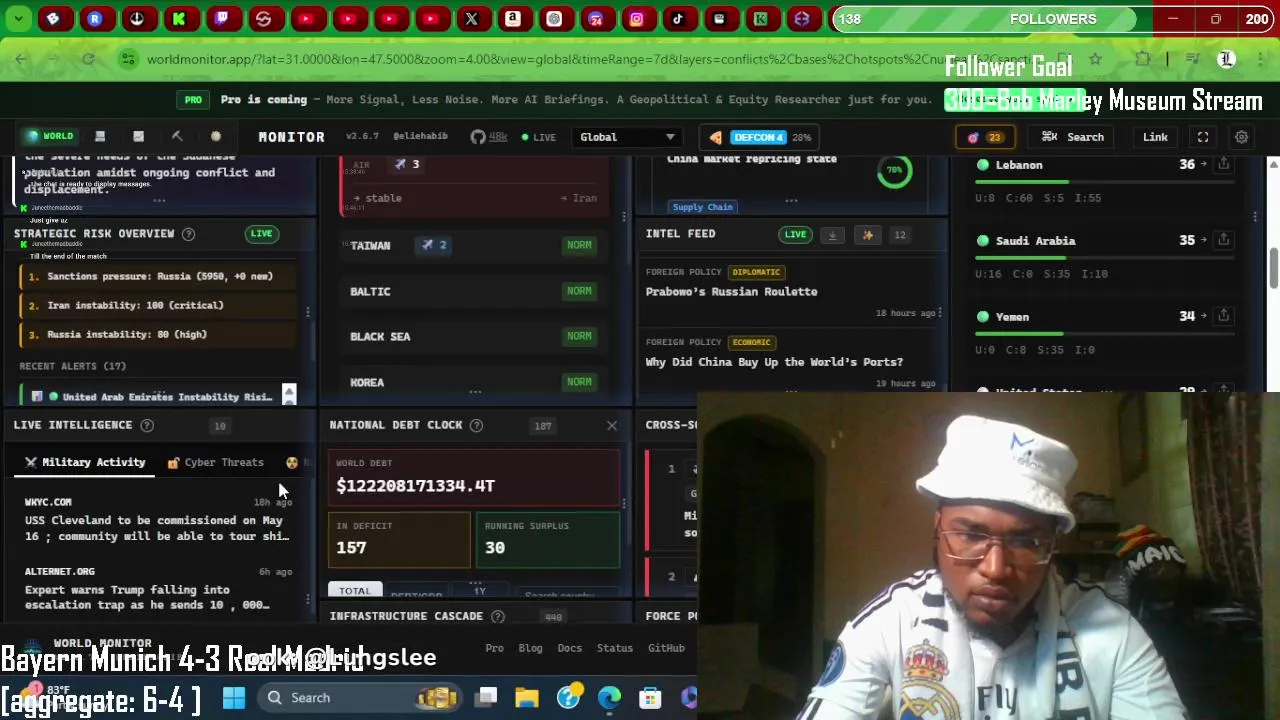
Task: Select the round happy variant icon
Action: coord(216,136)
